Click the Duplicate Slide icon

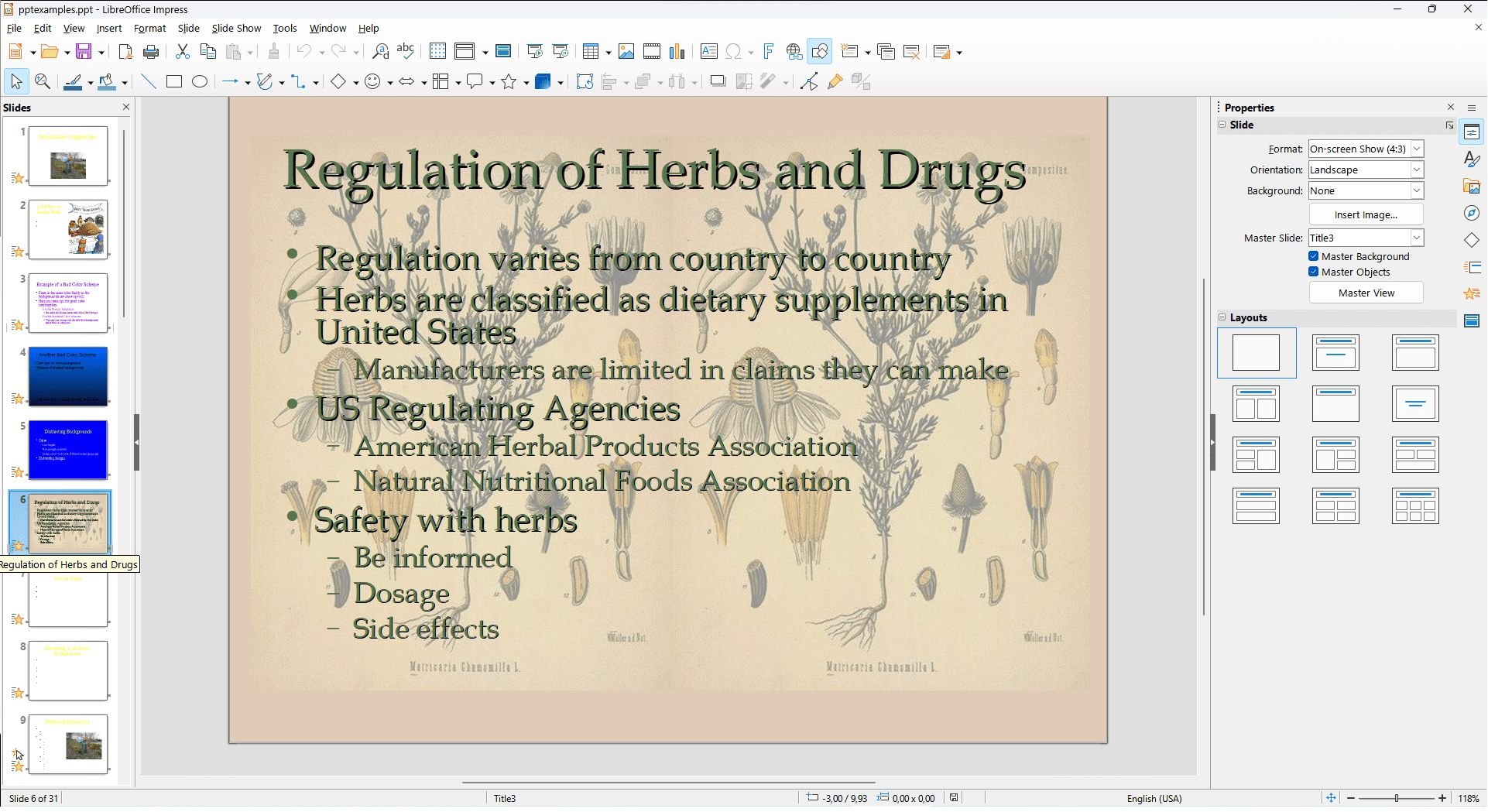click(x=886, y=52)
